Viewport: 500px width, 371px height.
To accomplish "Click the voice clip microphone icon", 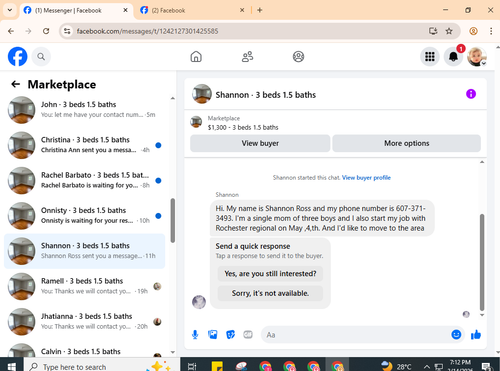I will [195, 335].
